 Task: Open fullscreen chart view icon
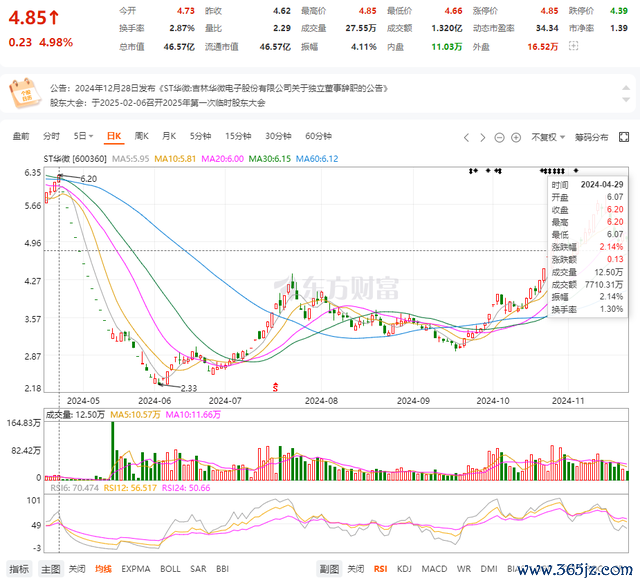pyautogui.click(x=624, y=137)
